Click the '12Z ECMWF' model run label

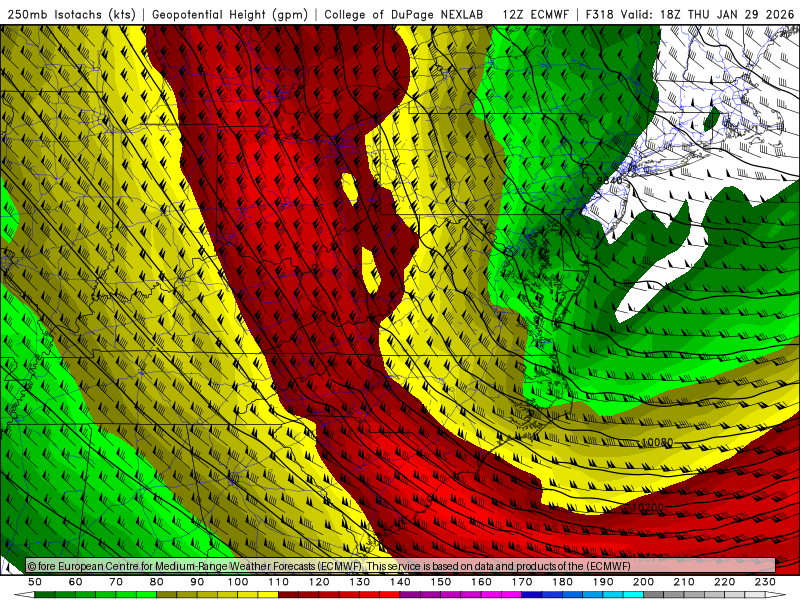click(x=535, y=14)
